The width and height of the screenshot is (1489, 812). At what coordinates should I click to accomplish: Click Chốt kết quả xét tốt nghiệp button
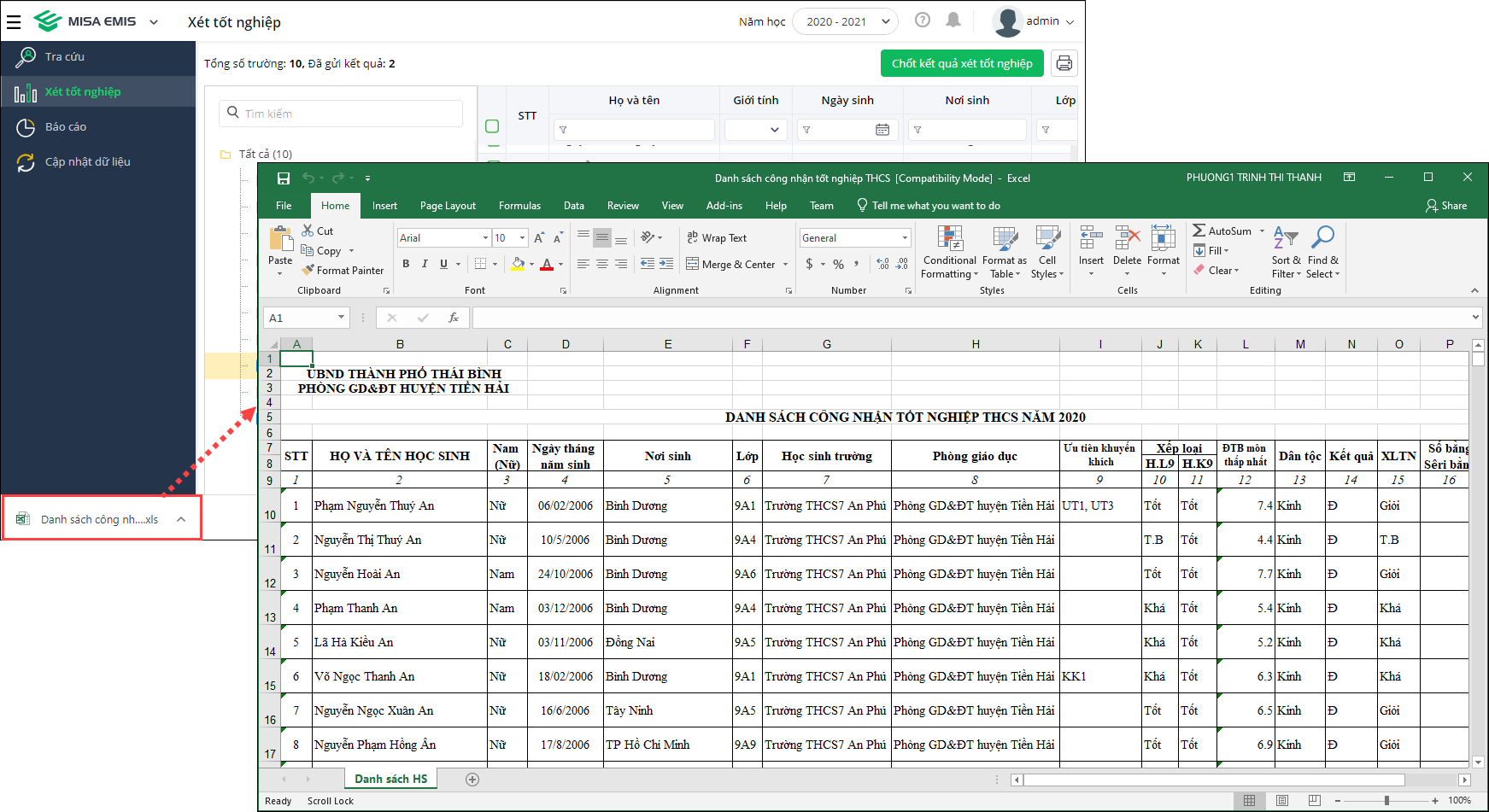962,63
